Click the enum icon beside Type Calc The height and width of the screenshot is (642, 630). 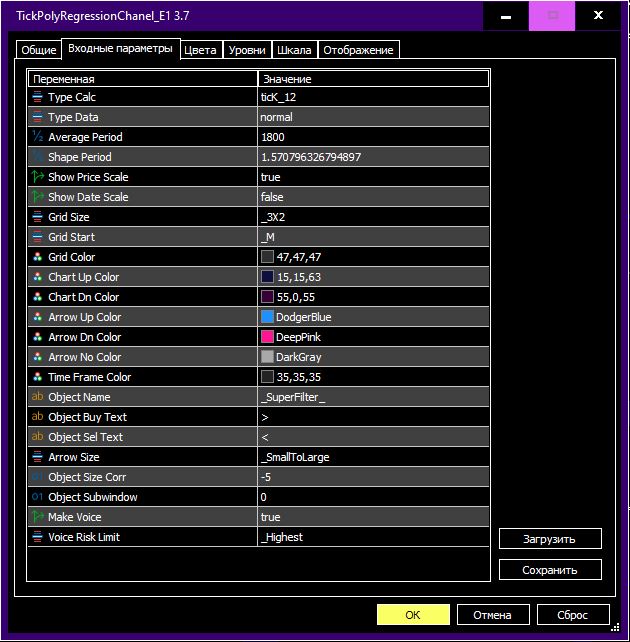(37, 97)
